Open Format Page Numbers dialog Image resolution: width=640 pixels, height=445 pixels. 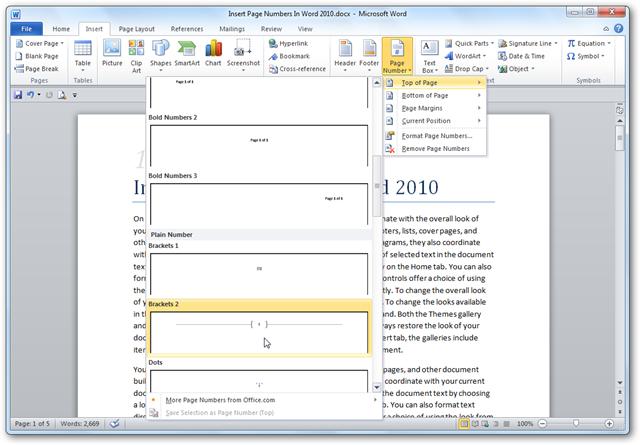tap(435, 136)
